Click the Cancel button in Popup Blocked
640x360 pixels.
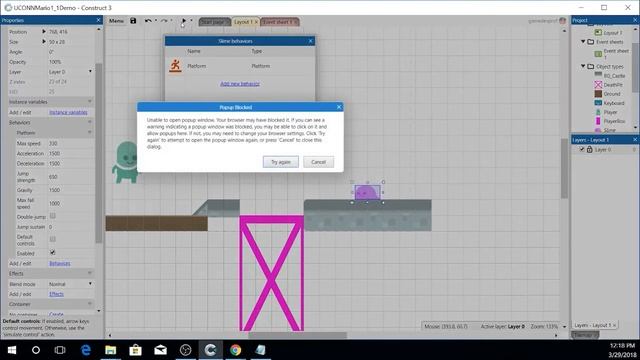click(318, 162)
